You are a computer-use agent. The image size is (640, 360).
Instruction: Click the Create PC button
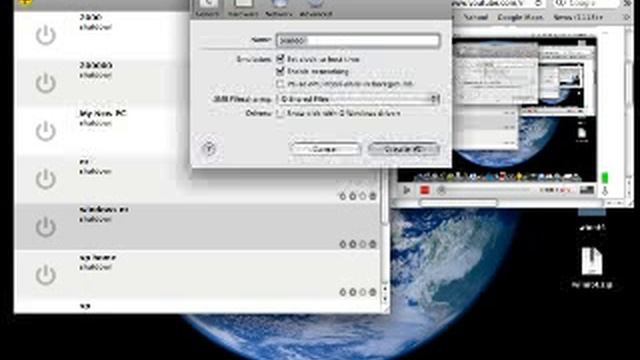pyautogui.click(x=403, y=149)
